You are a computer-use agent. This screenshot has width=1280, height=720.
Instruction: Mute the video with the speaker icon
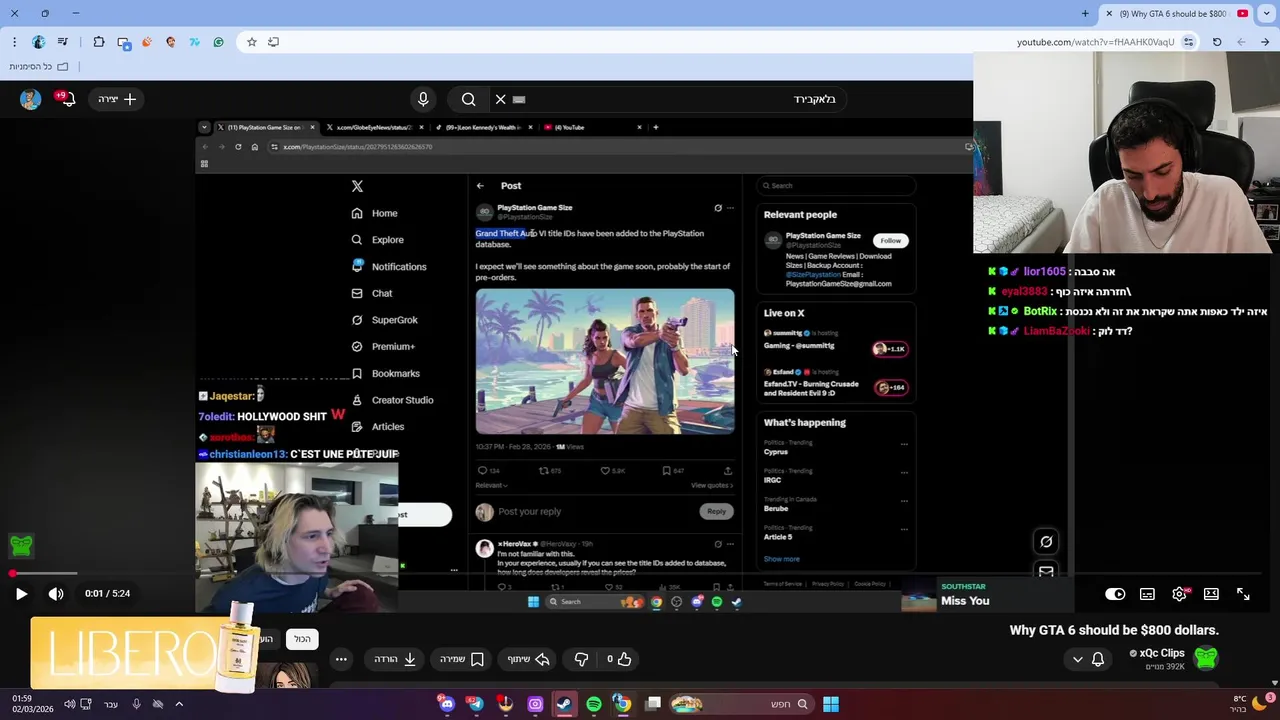(x=56, y=593)
